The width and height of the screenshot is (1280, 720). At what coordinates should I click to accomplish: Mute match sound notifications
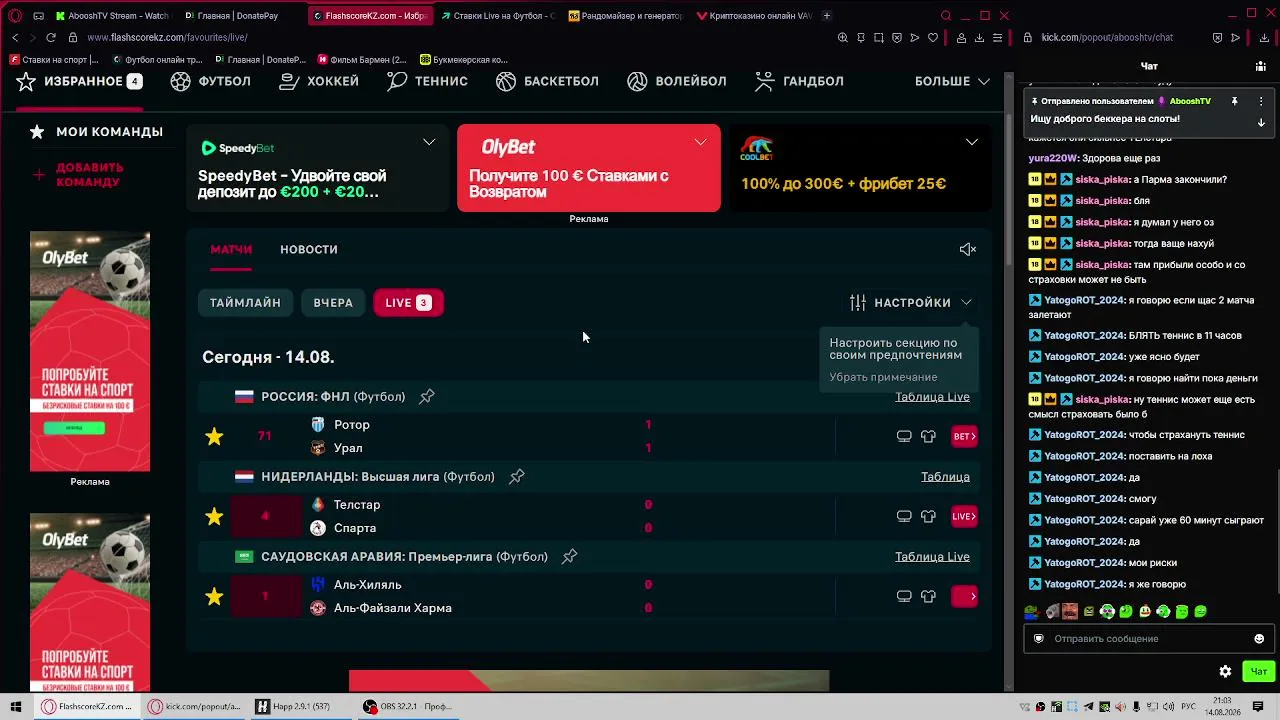click(967, 249)
